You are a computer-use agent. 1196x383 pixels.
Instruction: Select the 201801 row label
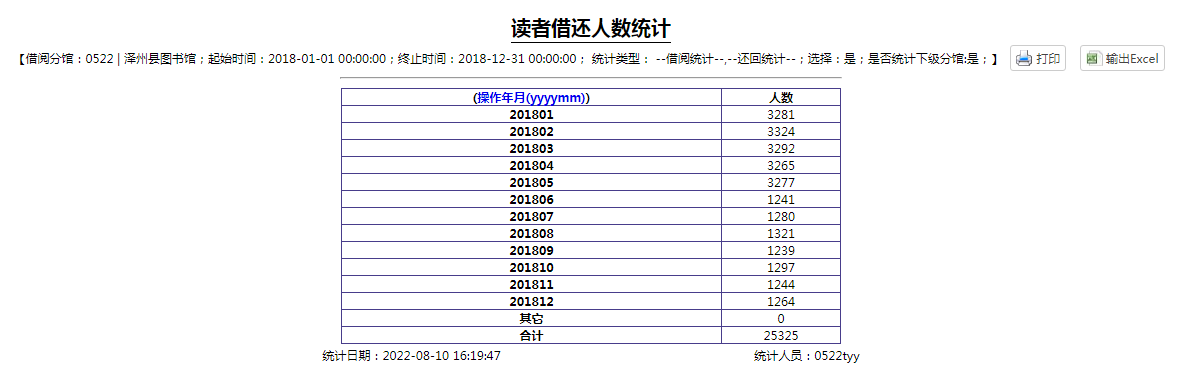(x=532, y=114)
